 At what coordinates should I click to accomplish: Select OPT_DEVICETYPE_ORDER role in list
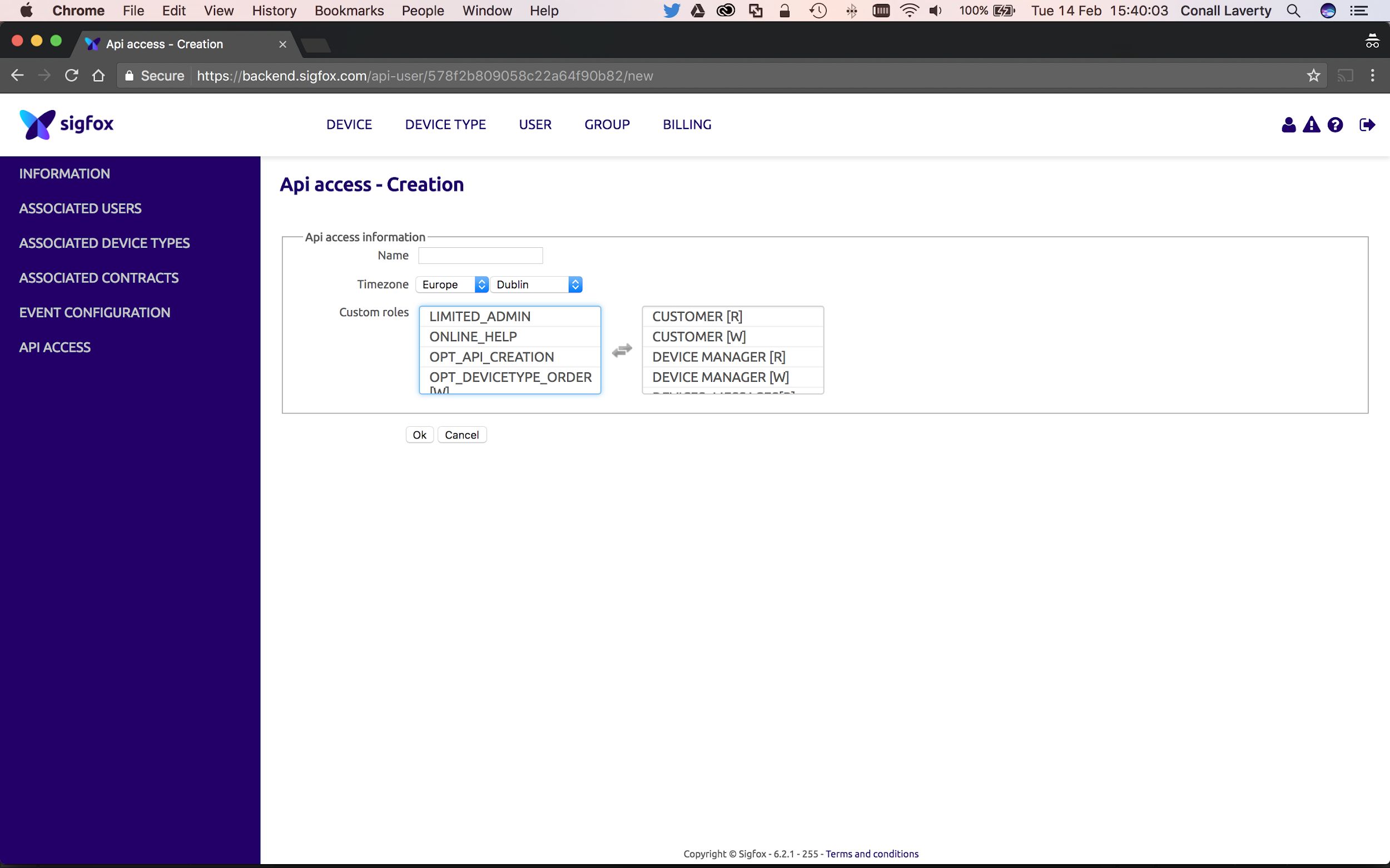(510, 380)
